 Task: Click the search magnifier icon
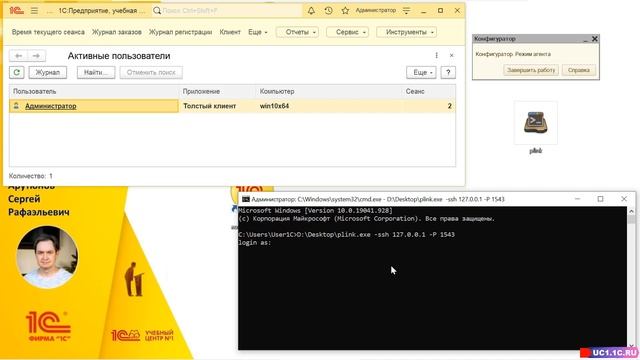(157, 11)
